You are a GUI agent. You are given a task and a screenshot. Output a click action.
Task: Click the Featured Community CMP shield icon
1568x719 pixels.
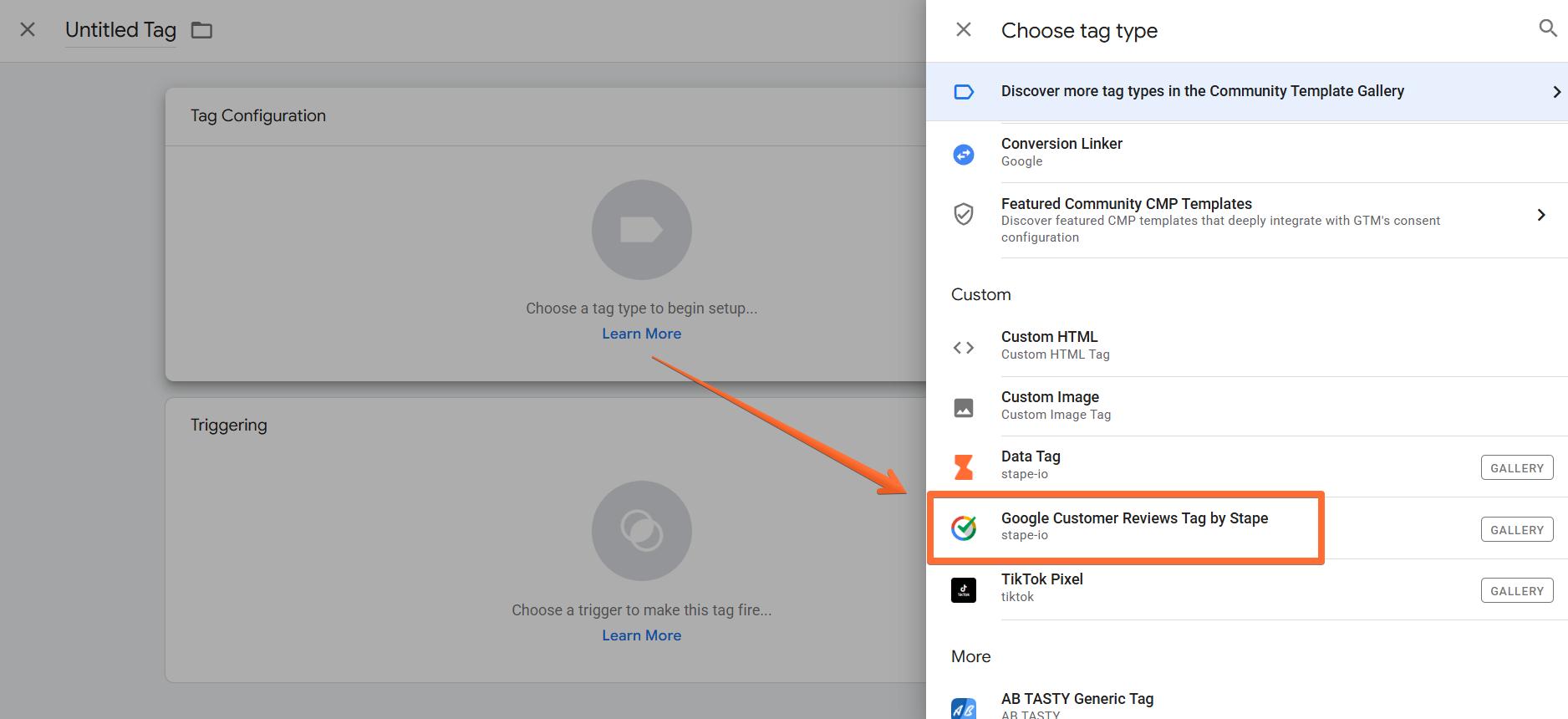(964, 214)
